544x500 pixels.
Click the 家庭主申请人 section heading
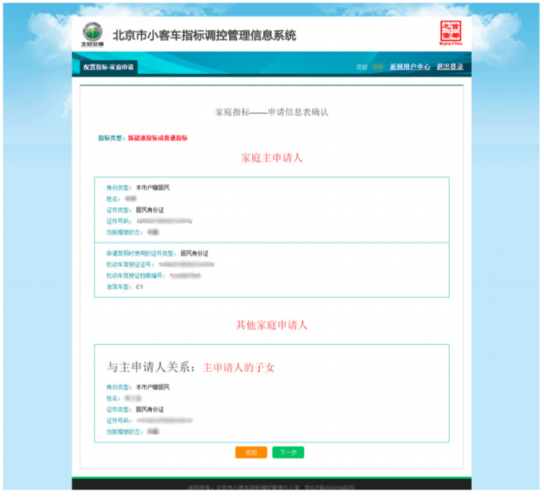272,158
